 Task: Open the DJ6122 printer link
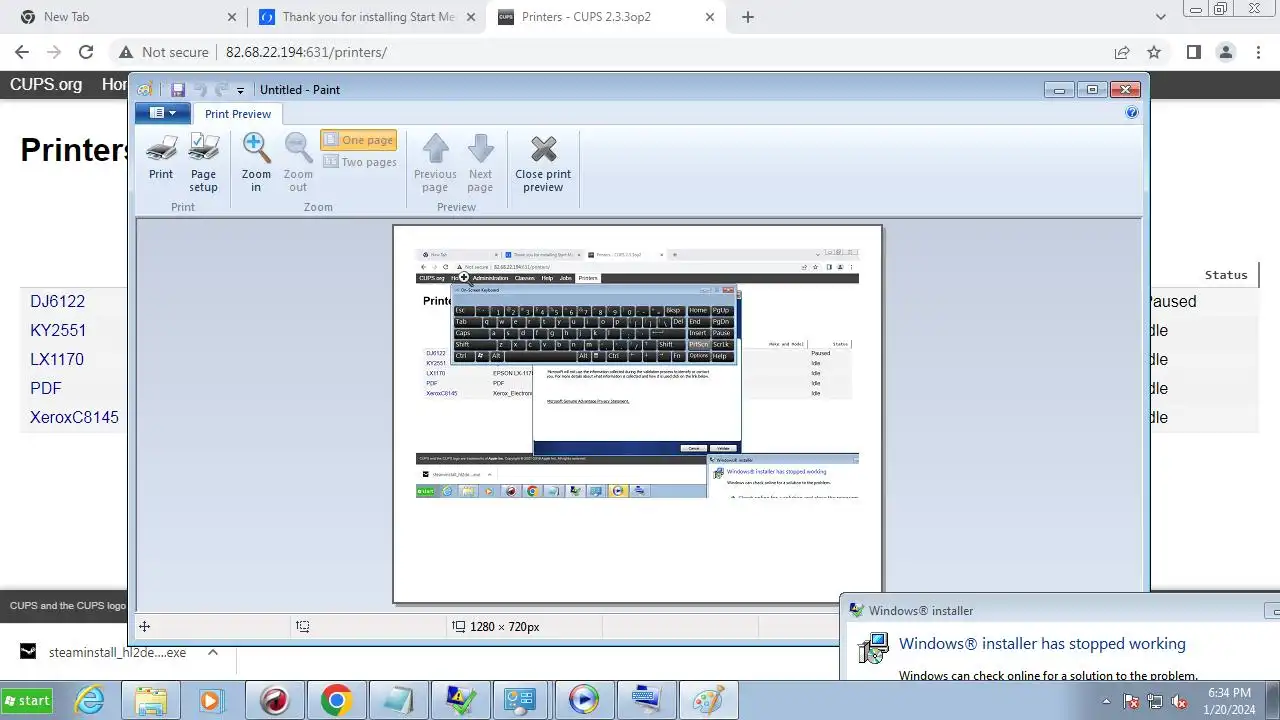57,301
